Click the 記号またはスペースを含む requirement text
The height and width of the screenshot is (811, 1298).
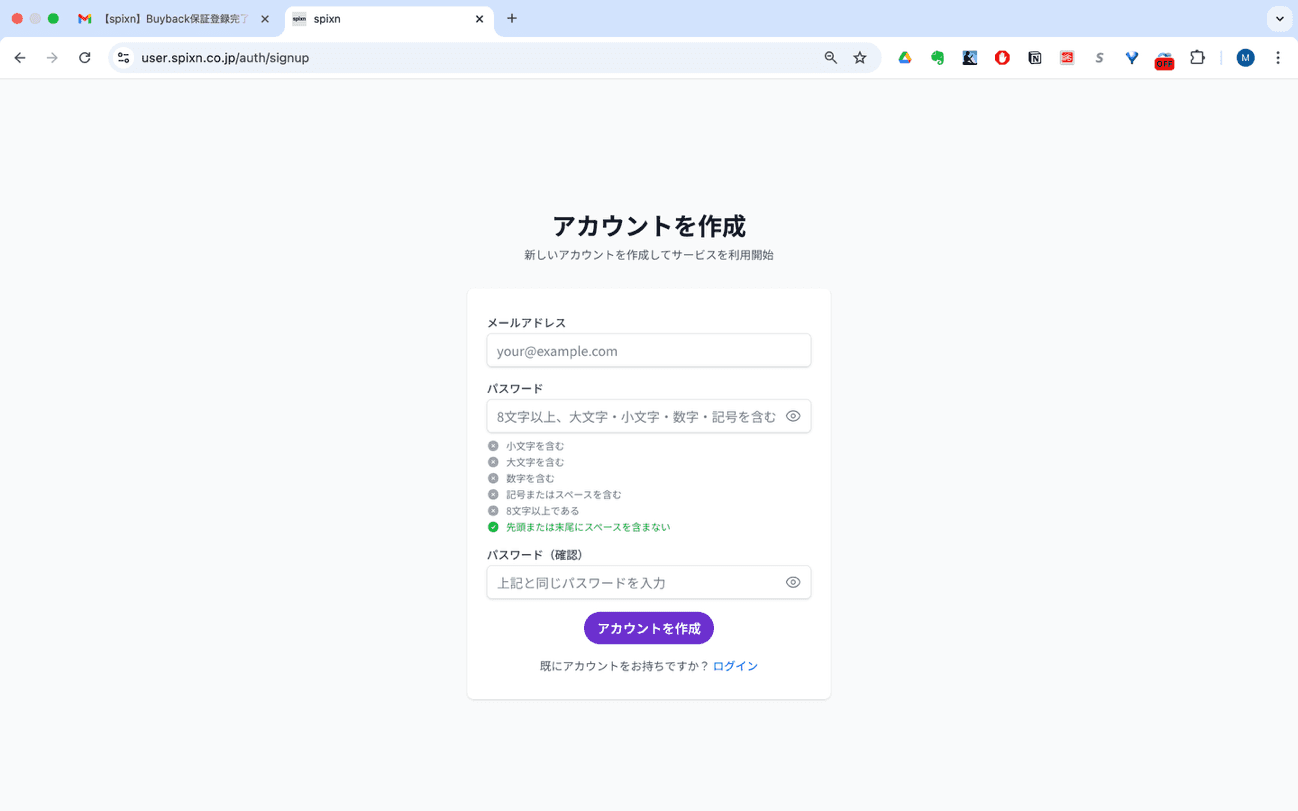564,494
